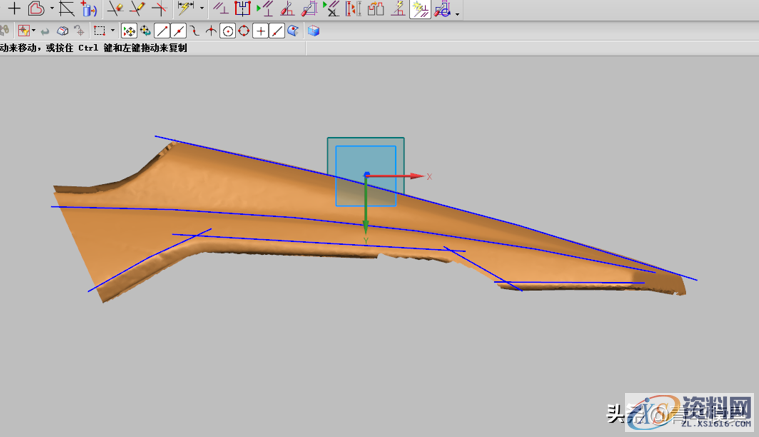Screen dimensions: 759x437
Task: Click the quadrant point snap icon
Action: 244,31
